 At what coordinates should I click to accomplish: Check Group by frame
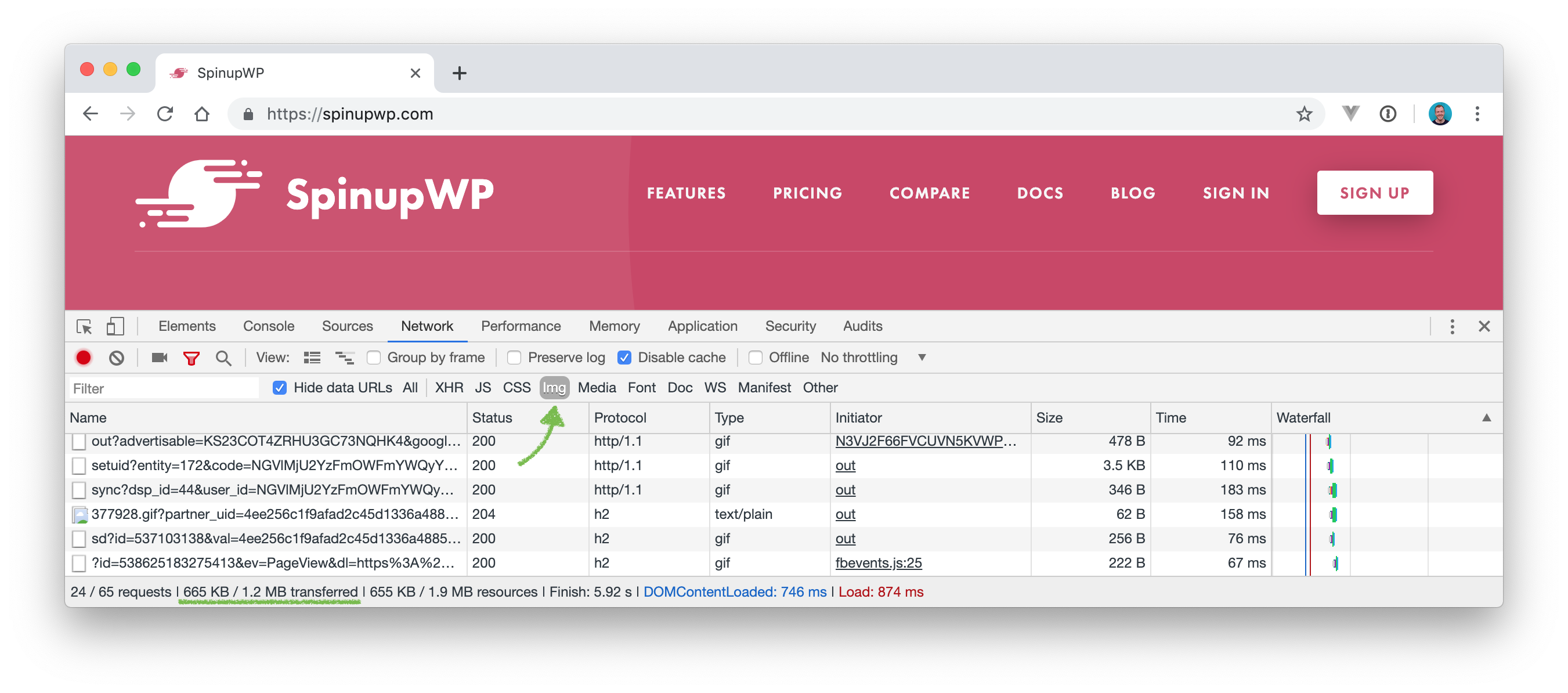tap(373, 358)
